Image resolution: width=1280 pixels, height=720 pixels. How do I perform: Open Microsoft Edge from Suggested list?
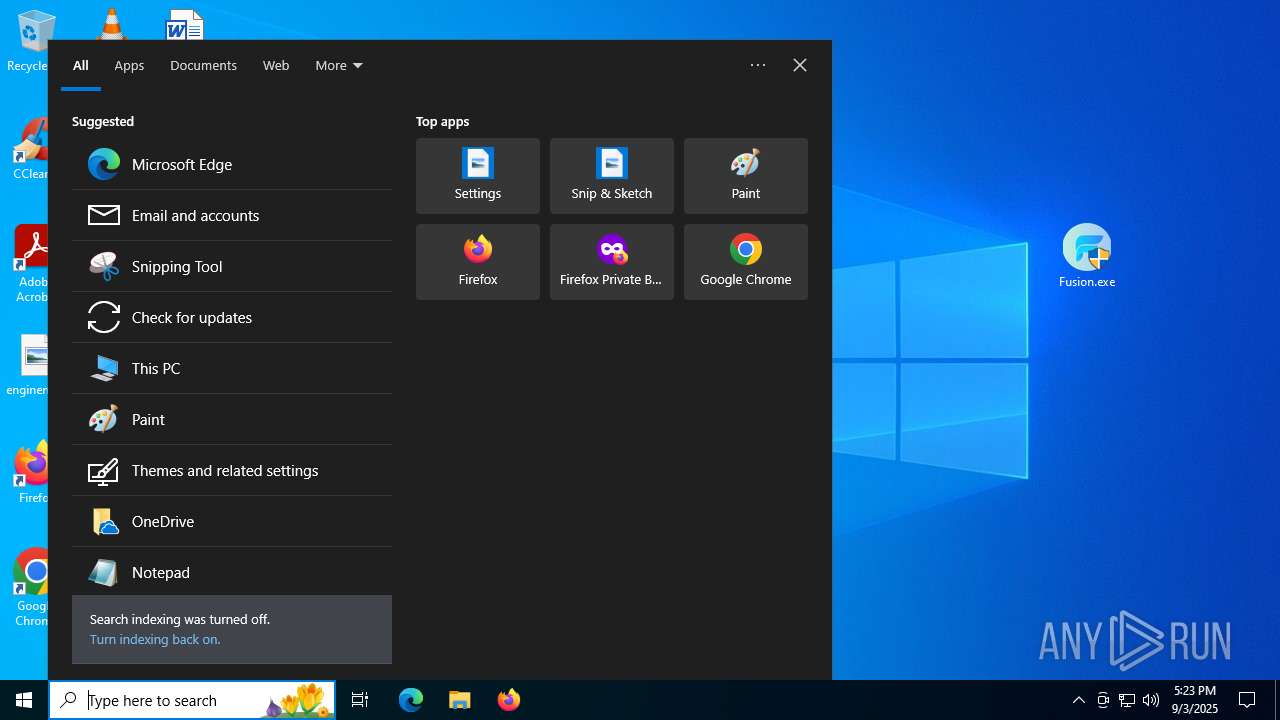pyautogui.click(x=232, y=164)
